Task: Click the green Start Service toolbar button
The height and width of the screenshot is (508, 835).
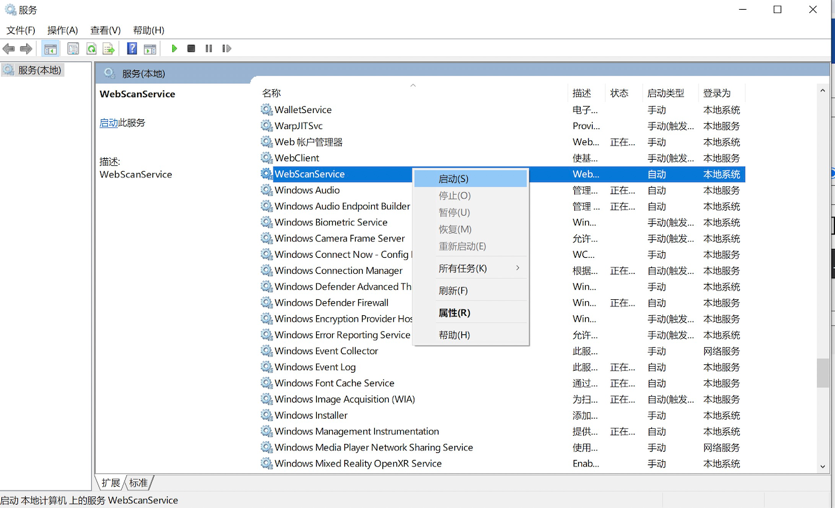Action: coord(174,48)
